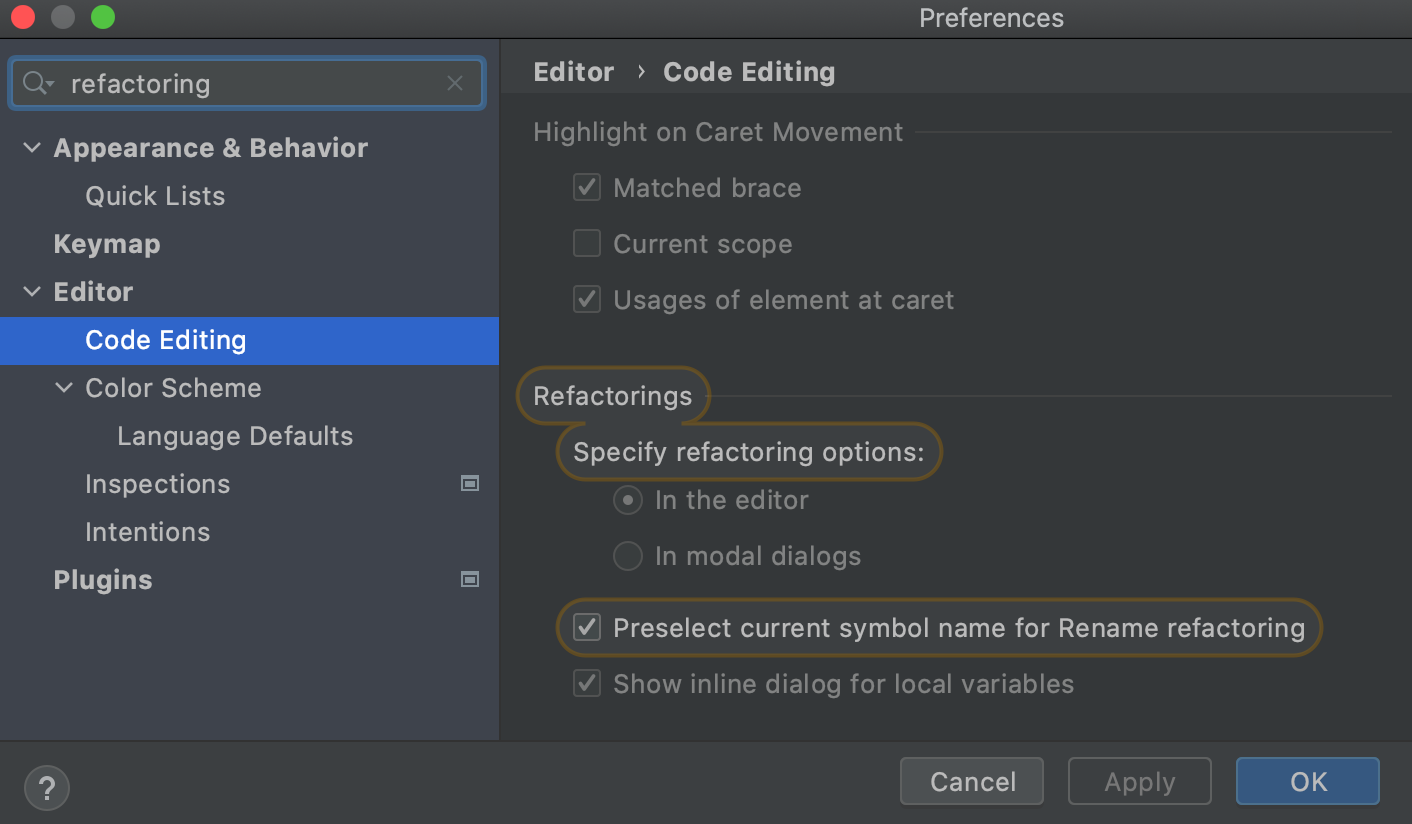Toggle the Matched brace checkbox
1412x824 pixels.
coord(587,188)
